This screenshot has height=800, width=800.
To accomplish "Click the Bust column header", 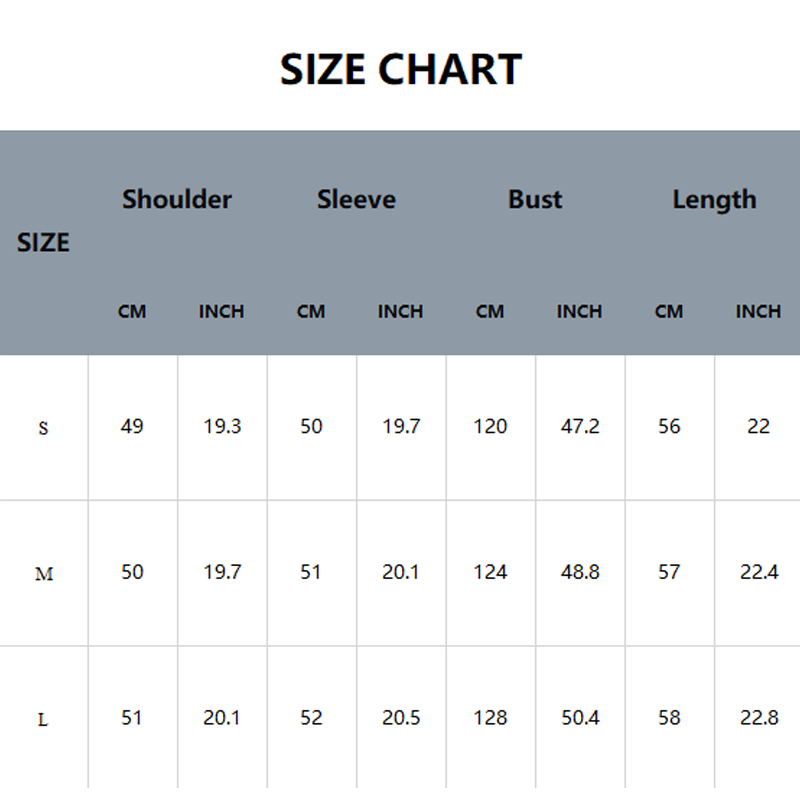I will pyautogui.click(x=535, y=199).
